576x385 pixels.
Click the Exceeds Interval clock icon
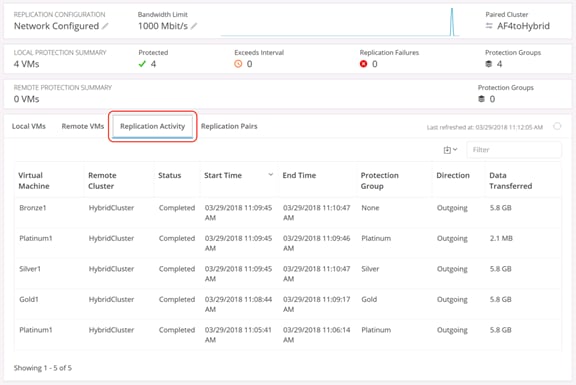tap(238, 64)
